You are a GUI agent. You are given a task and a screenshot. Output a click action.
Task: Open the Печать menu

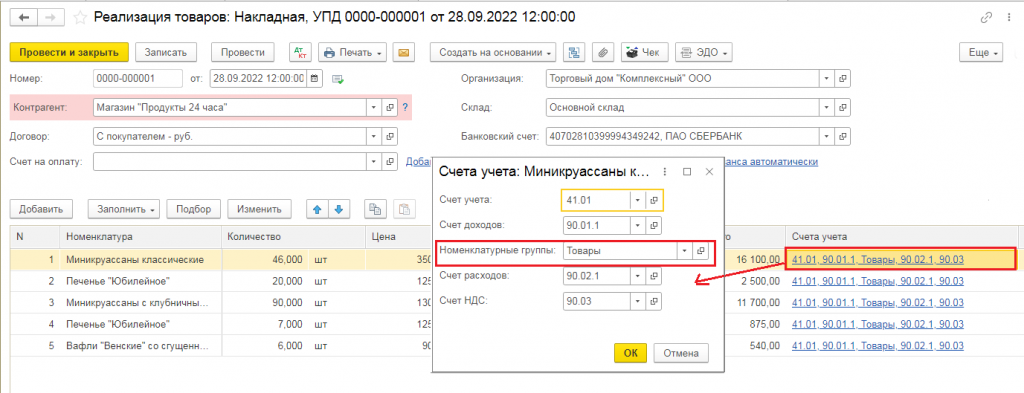[x=353, y=53]
